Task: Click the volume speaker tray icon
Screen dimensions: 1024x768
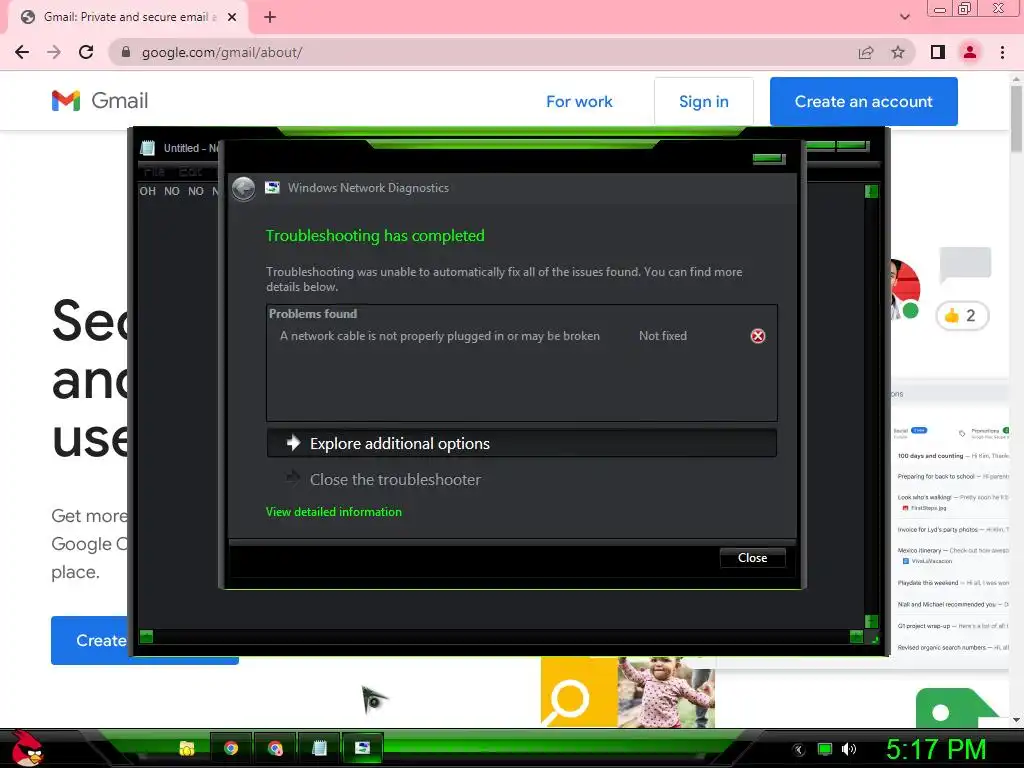Action: [x=848, y=750]
